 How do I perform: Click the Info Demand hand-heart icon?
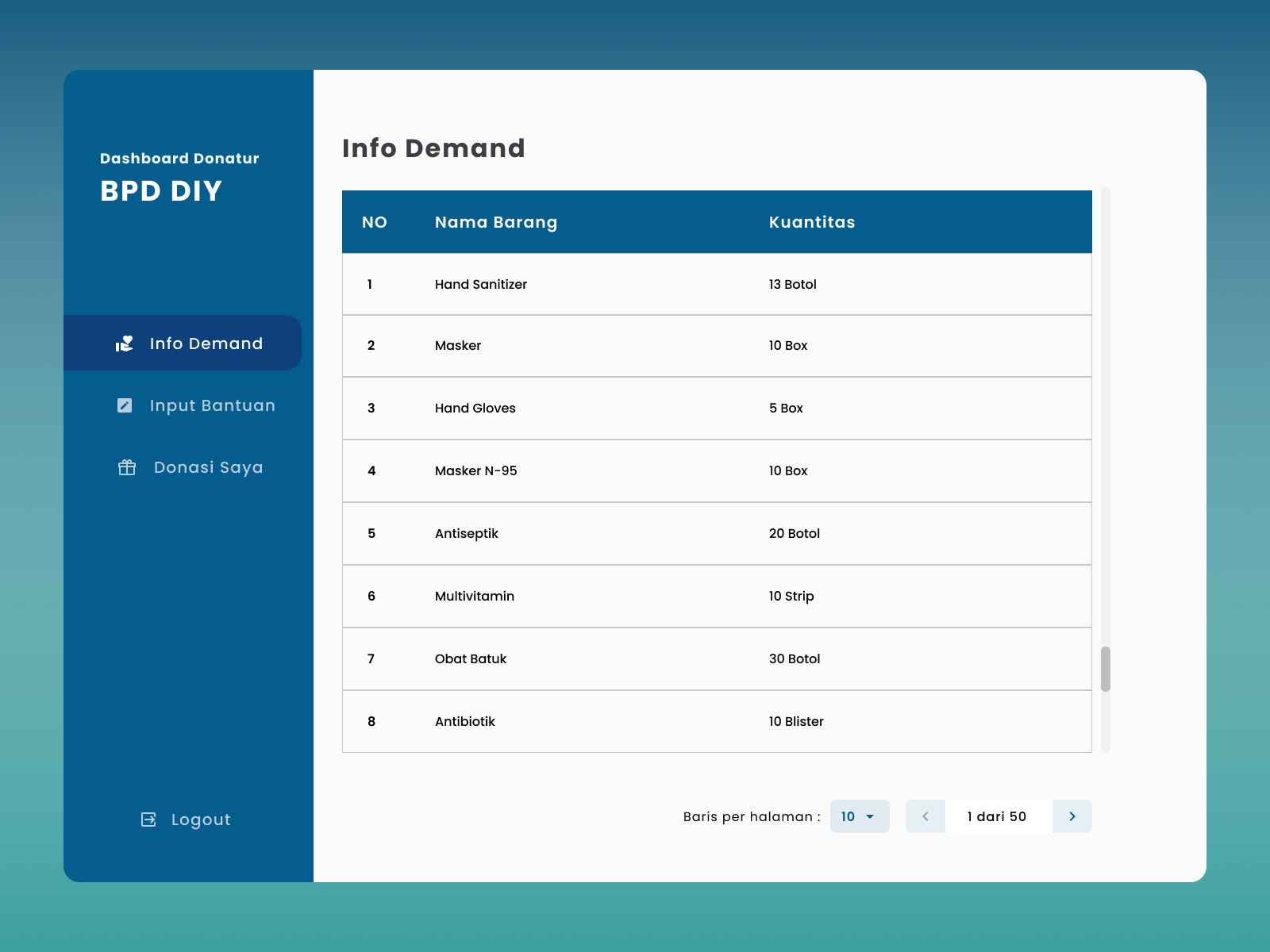pyautogui.click(x=125, y=344)
